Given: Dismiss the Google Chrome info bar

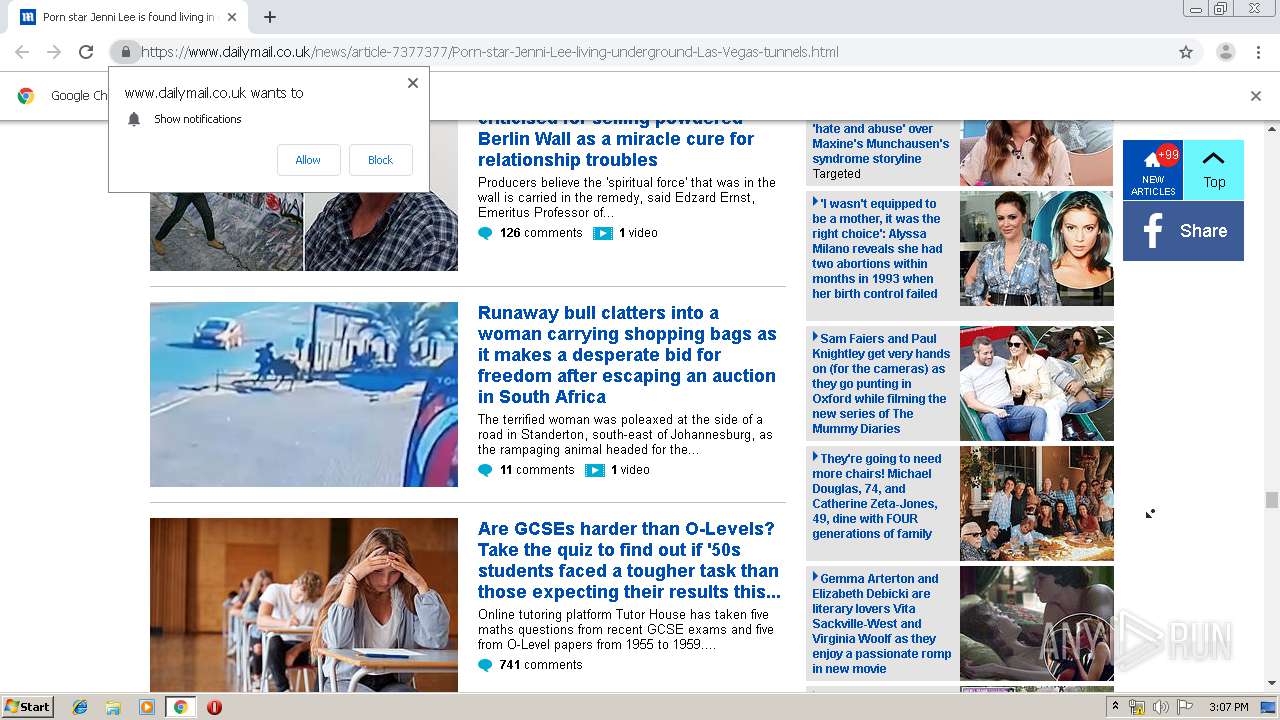Looking at the screenshot, I should click(1256, 96).
